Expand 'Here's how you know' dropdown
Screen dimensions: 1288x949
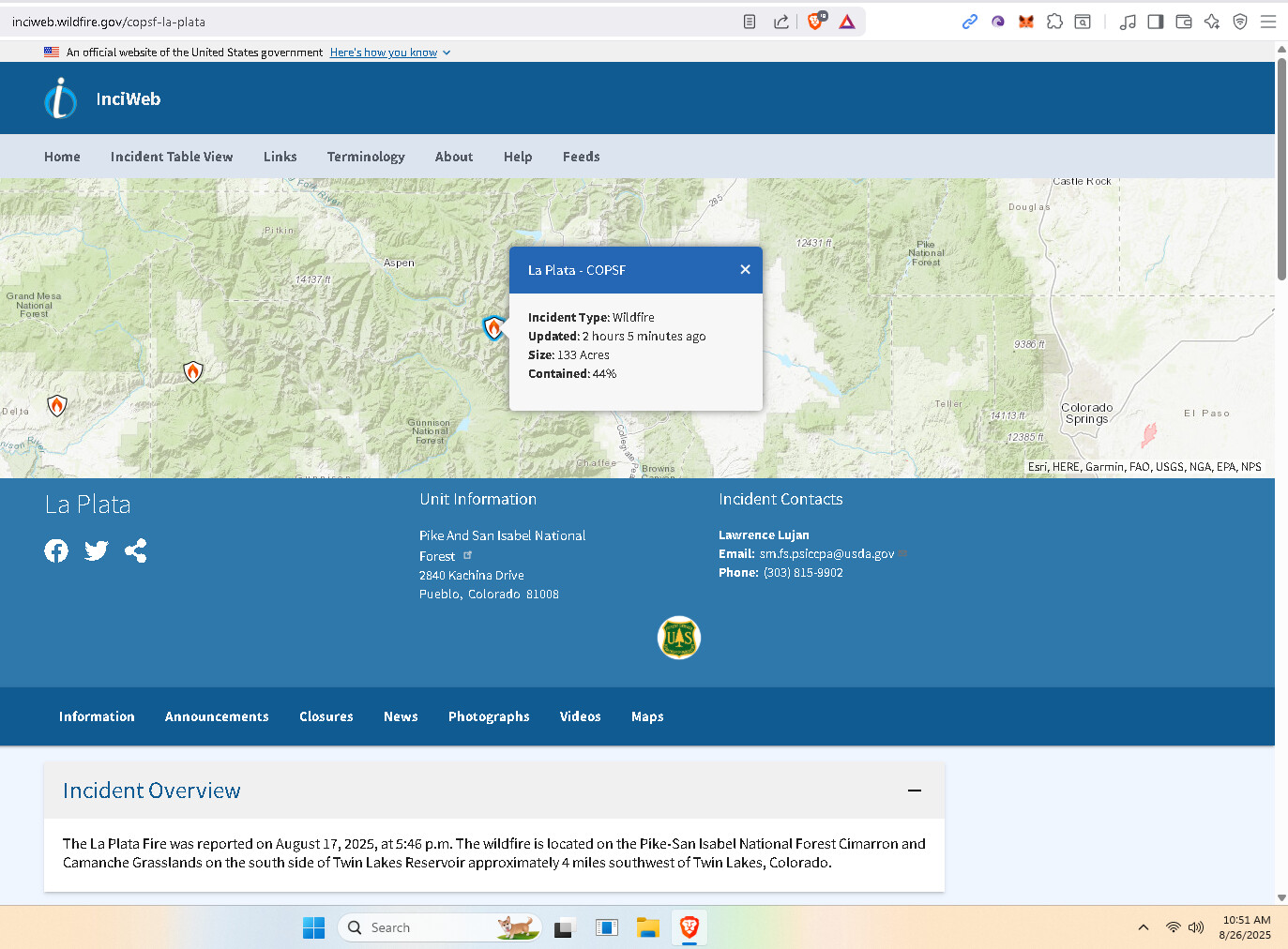(x=390, y=53)
